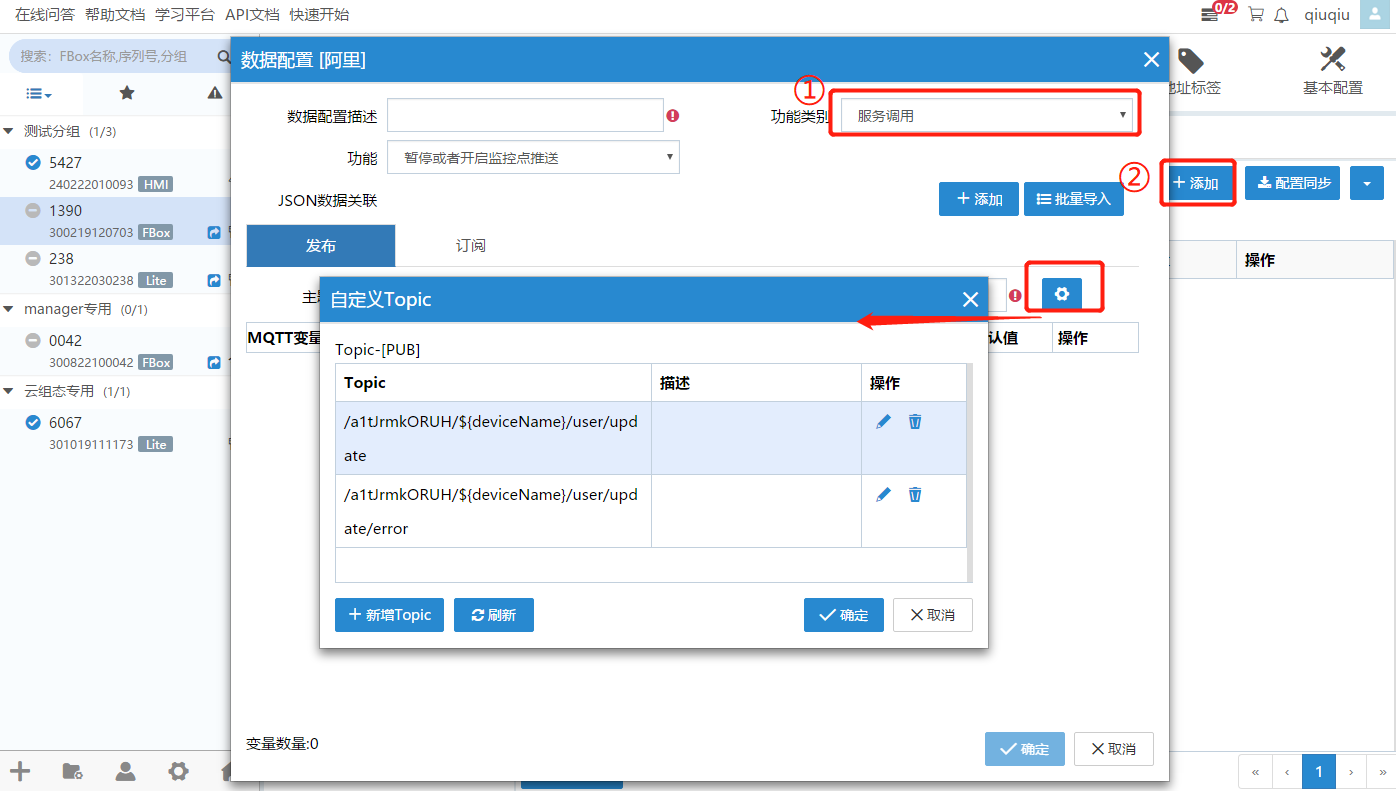Image resolution: width=1396 pixels, height=791 pixels.
Task: Switch to the 订阅 tab
Action: coord(471,246)
